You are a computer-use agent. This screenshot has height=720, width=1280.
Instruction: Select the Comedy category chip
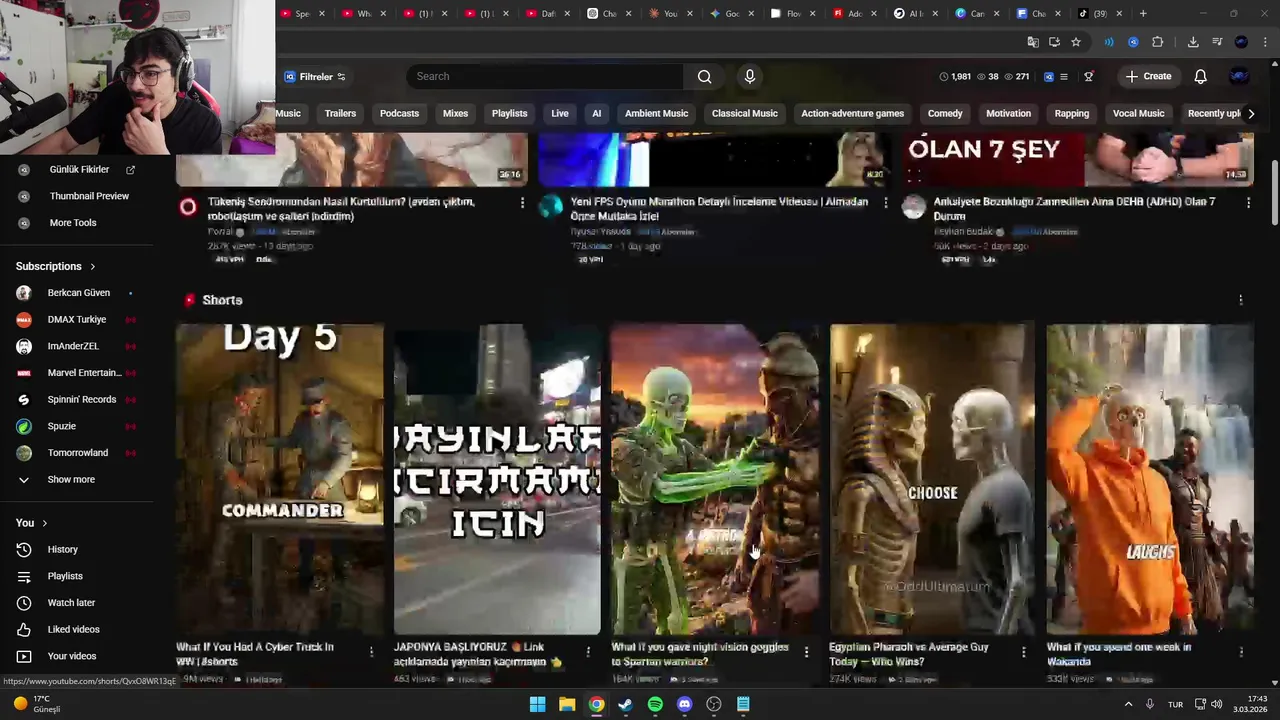point(945,113)
